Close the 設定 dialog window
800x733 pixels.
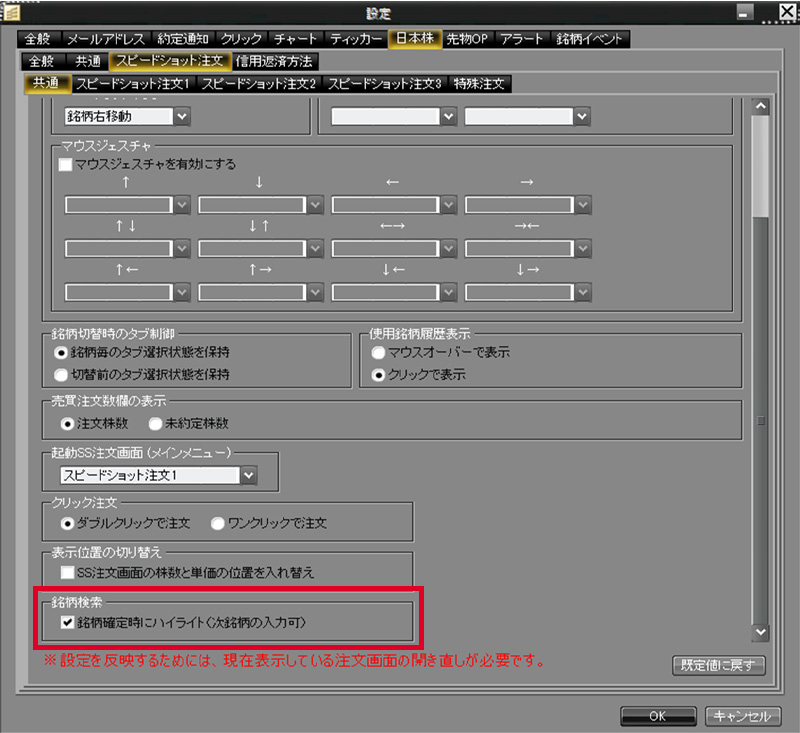pos(787,12)
